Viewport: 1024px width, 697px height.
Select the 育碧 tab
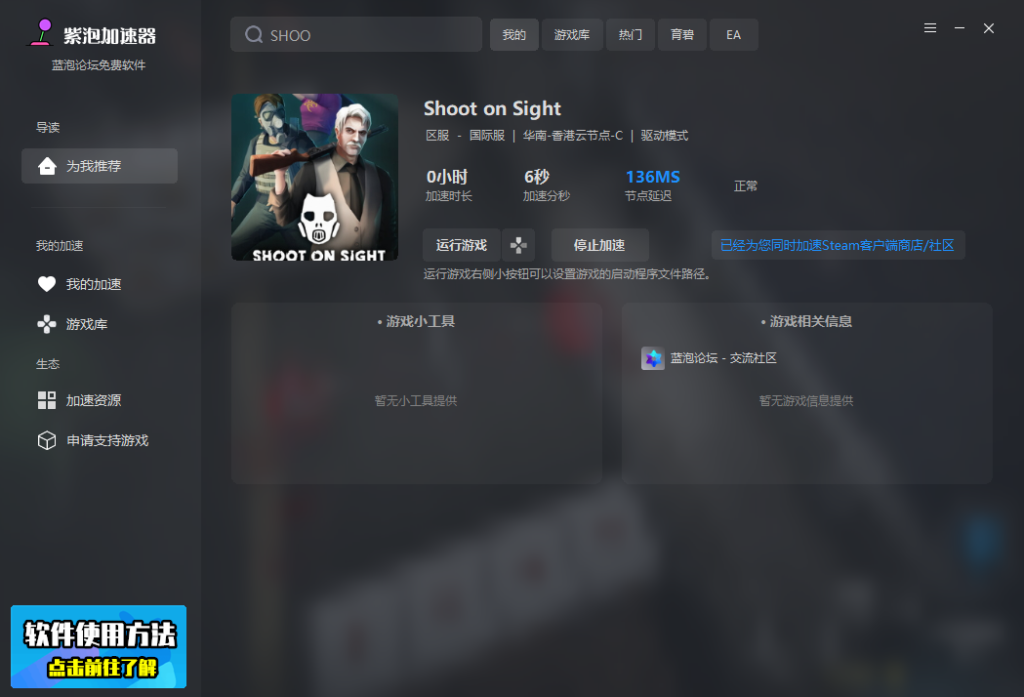[x=682, y=35]
